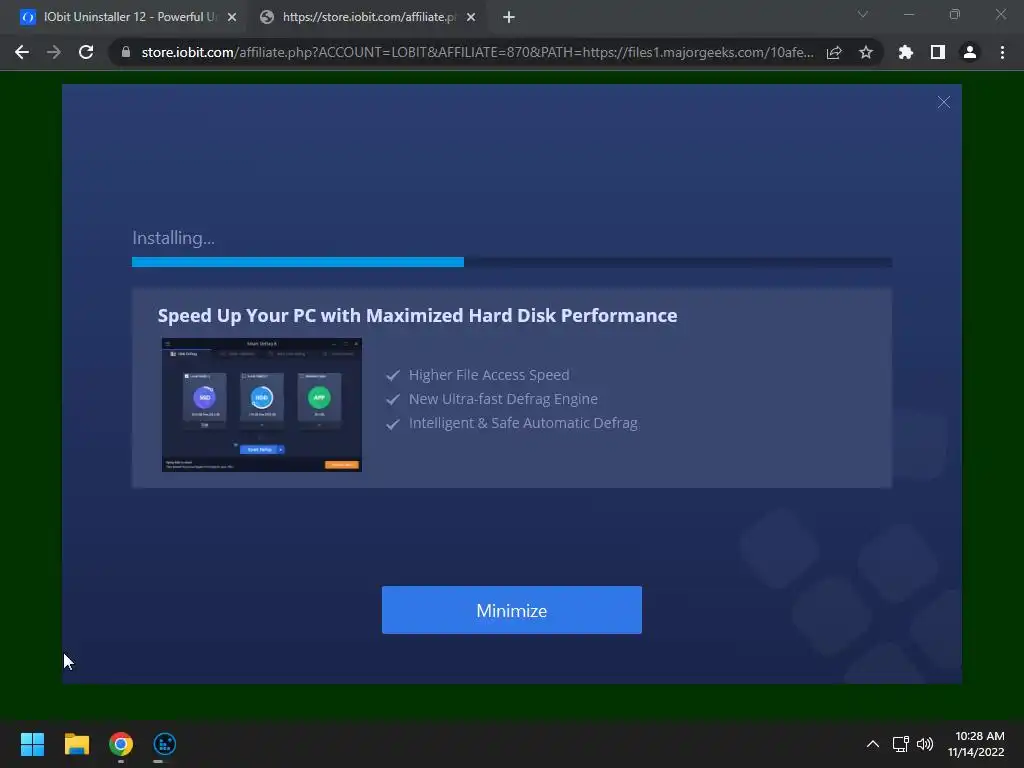Viewport: 1024px width, 768px height.
Task: Reload the current page
Action: (x=86, y=52)
